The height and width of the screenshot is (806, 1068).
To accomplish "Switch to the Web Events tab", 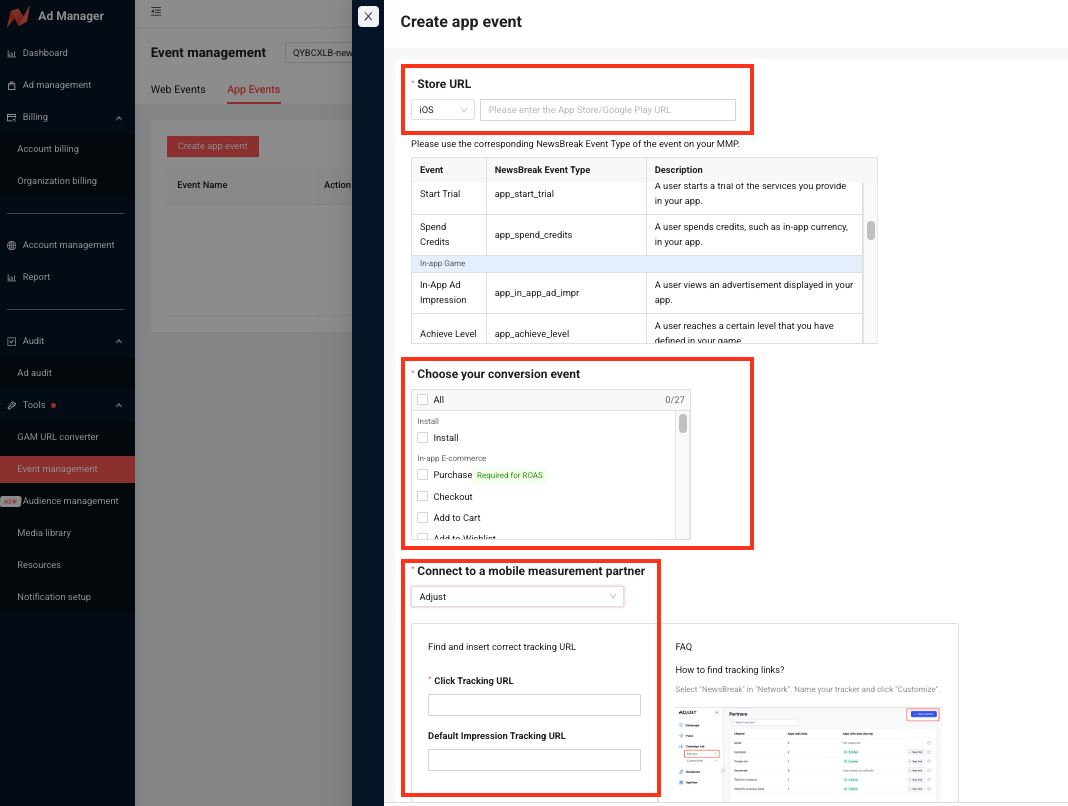I will 178,90.
